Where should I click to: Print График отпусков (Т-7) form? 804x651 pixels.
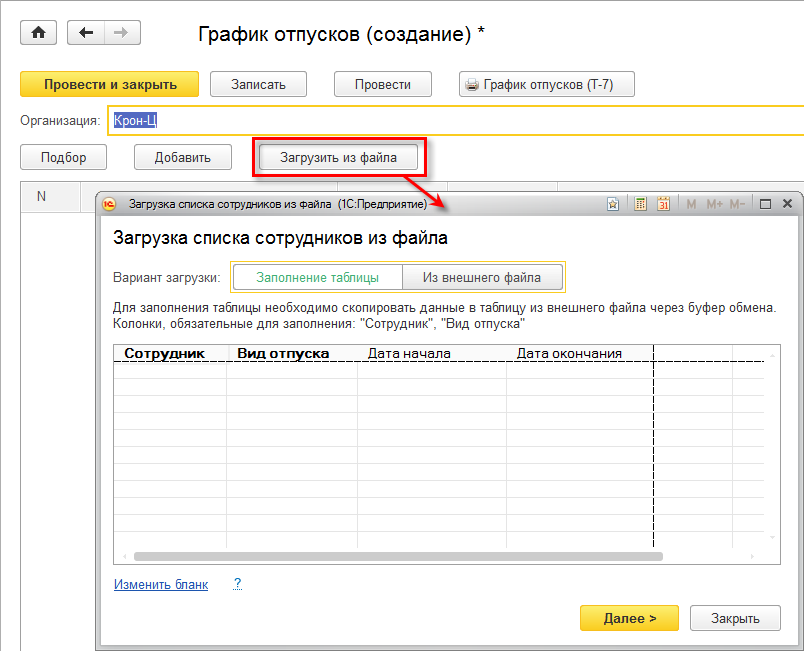(x=547, y=85)
